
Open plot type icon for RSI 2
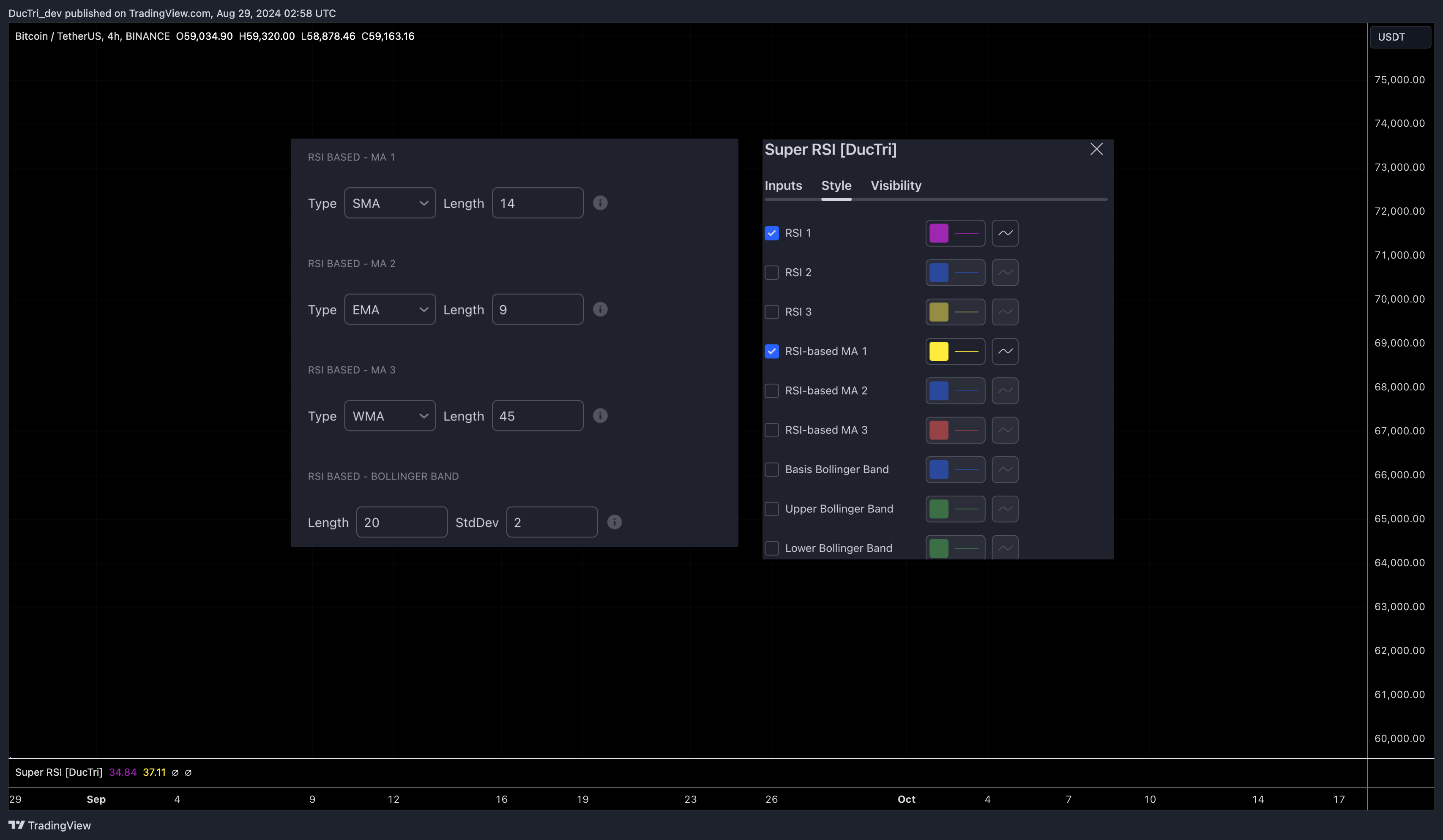pyautogui.click(x=1005, y=273)
